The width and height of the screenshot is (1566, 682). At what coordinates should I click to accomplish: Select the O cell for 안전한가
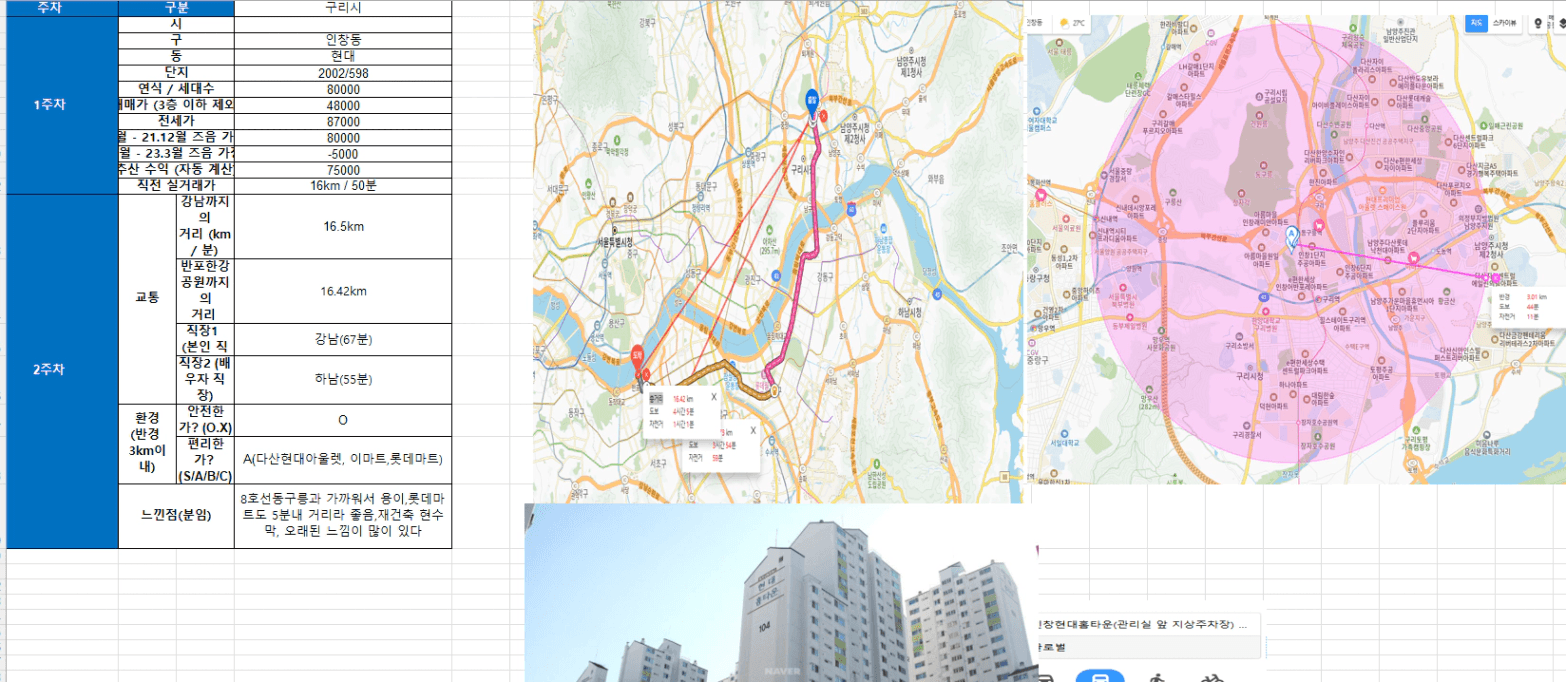tap(343, 420)
